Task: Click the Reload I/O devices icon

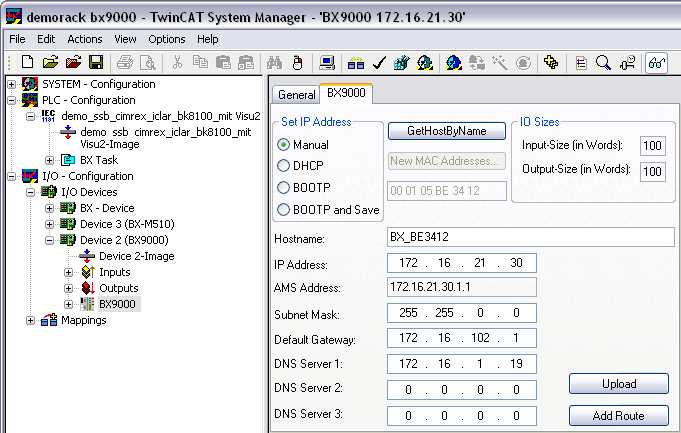Action: coord(477,63)
